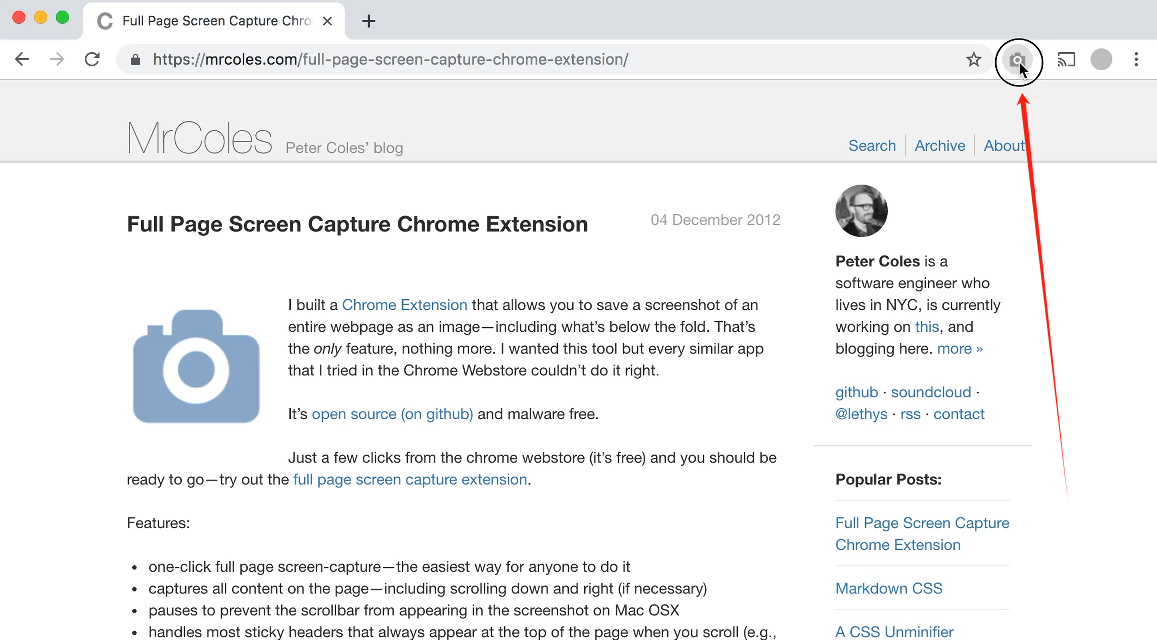
Task: Click the 'Peter Coles' blog' tagline
Action: click(x=345, y=148)
